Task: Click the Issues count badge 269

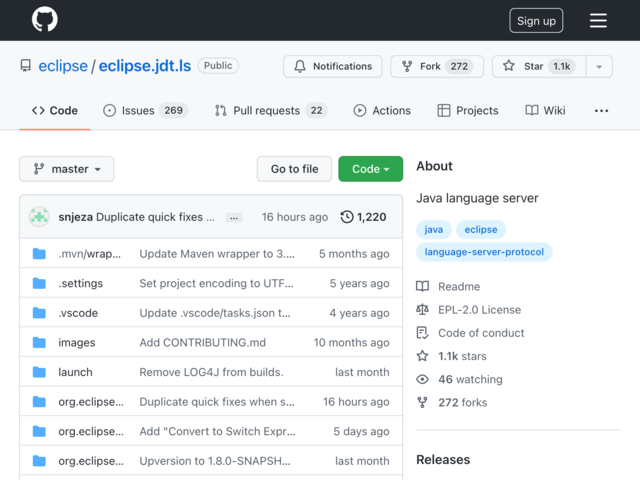Action: (173, 111)
